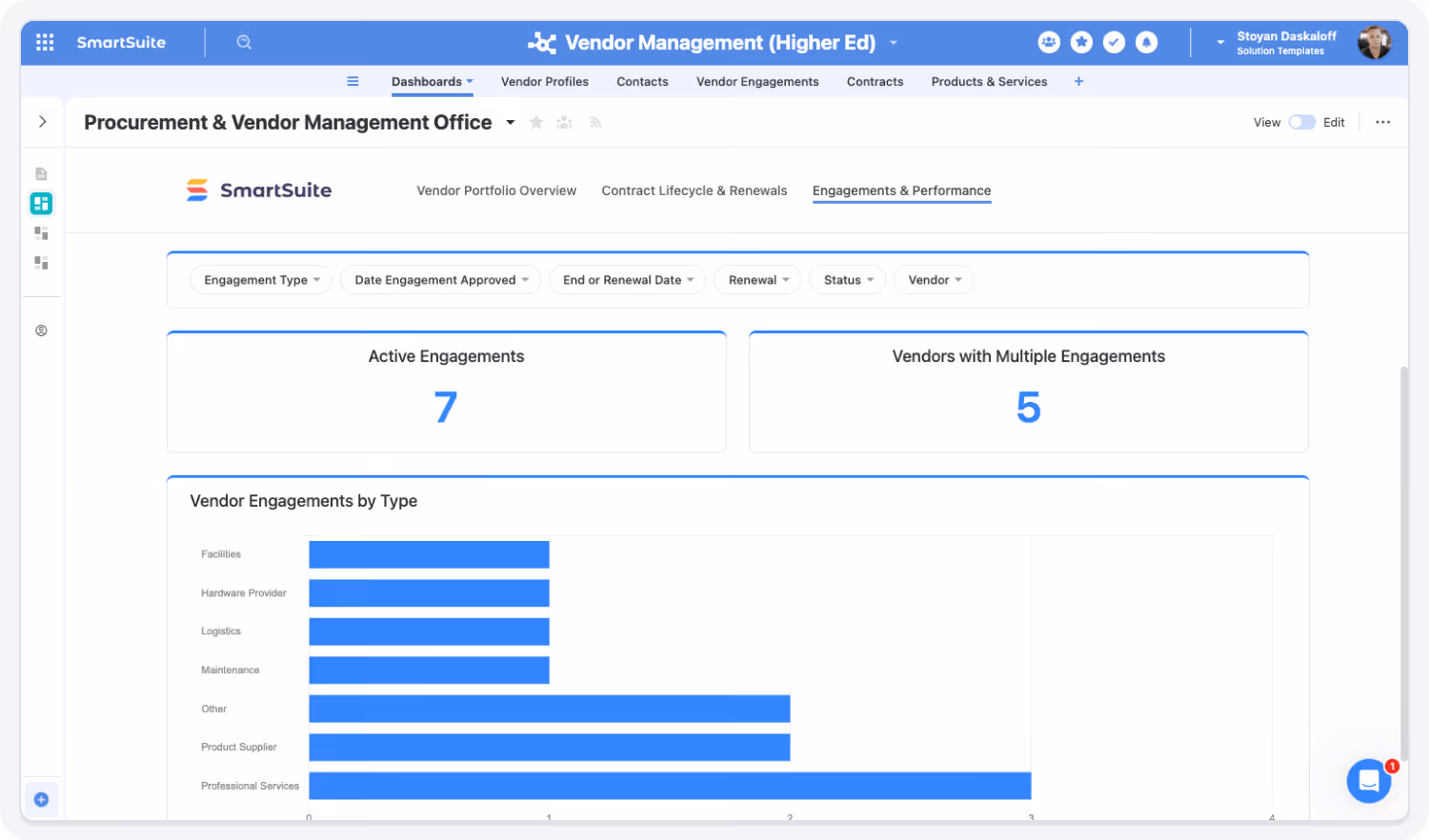Open the Status filter dropdown
Image resolution: width=1429 pixels, height=840 pixels.
pyautogui.click(x=848, y=280)
